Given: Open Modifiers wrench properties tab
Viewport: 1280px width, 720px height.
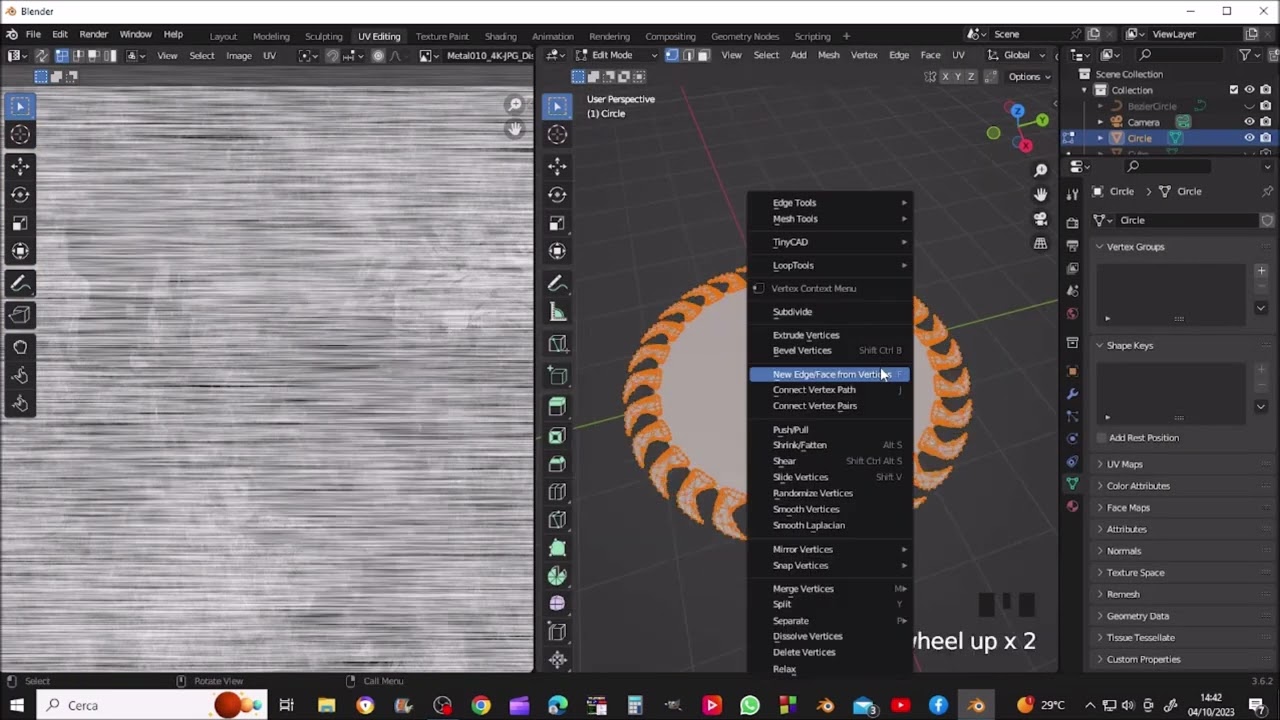Looking at the screenshot, I should pos(1072,394).
